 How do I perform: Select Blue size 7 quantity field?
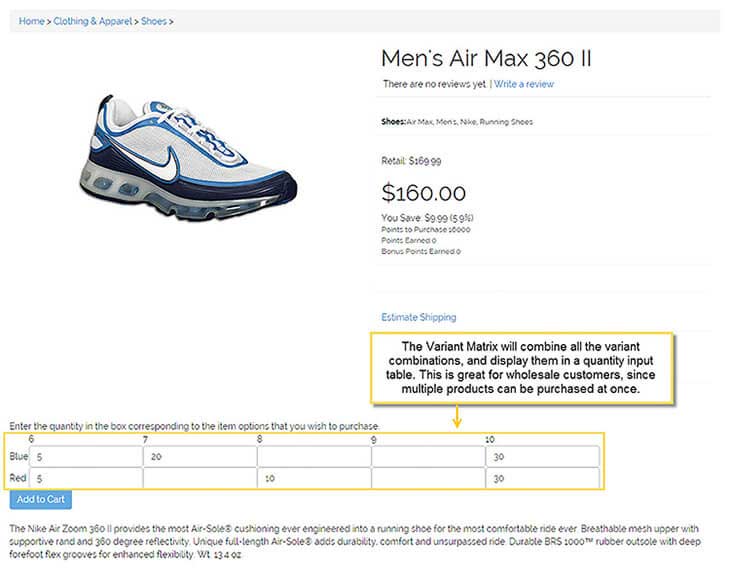point(199,456)
